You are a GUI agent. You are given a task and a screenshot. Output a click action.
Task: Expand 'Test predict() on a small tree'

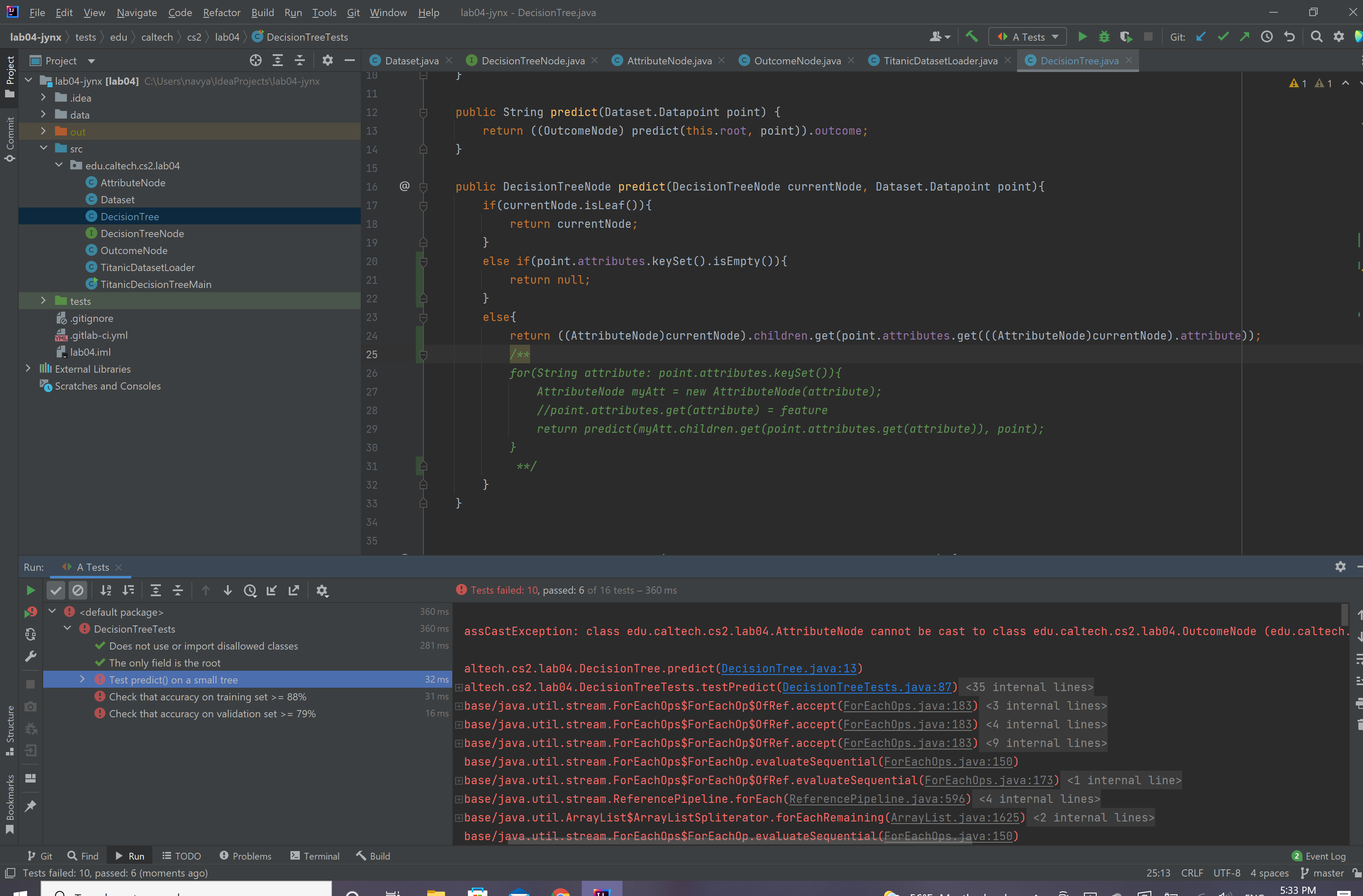click(82, 679)
